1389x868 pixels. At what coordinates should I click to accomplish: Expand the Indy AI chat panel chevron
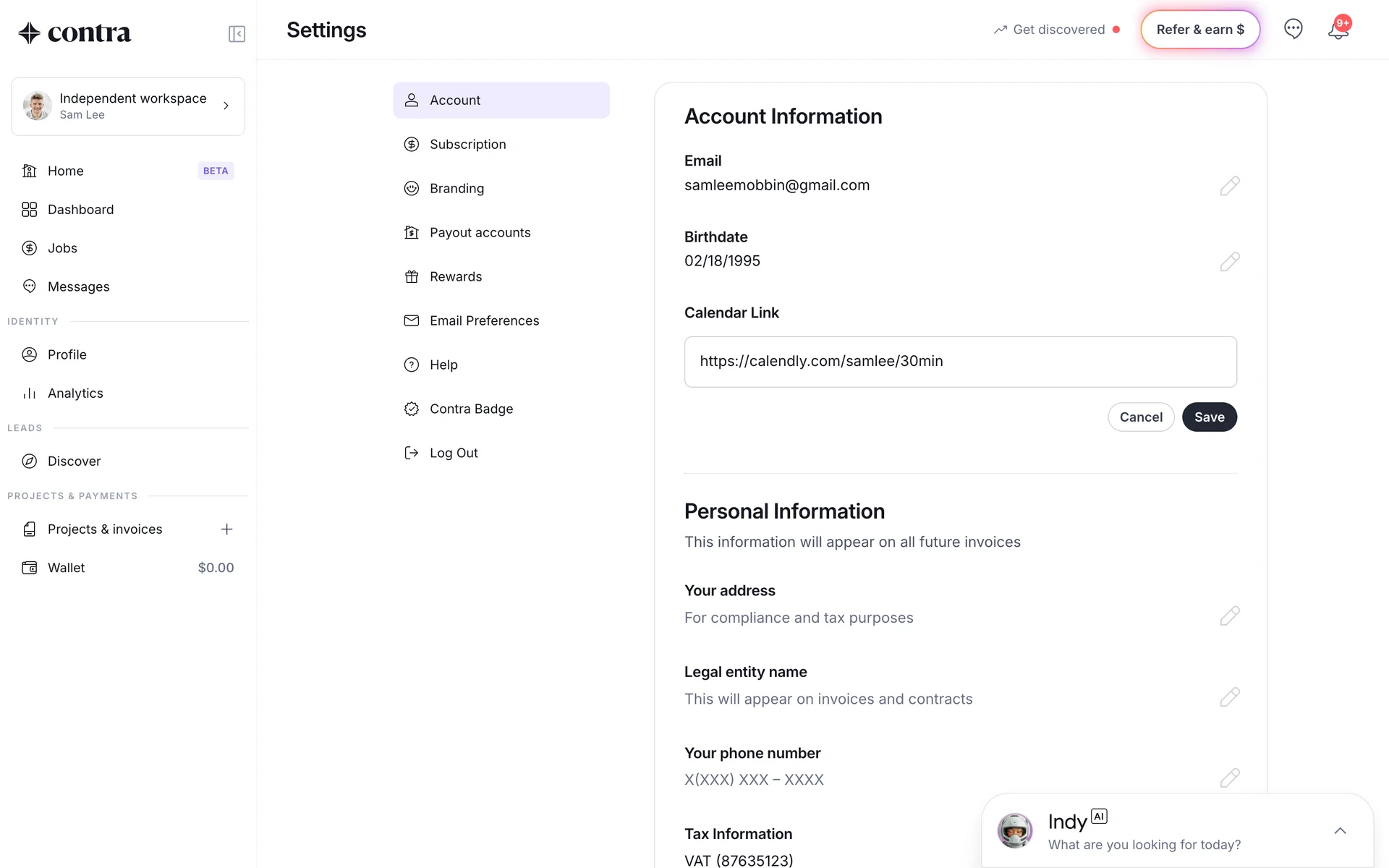click(x=1340, y=831)
